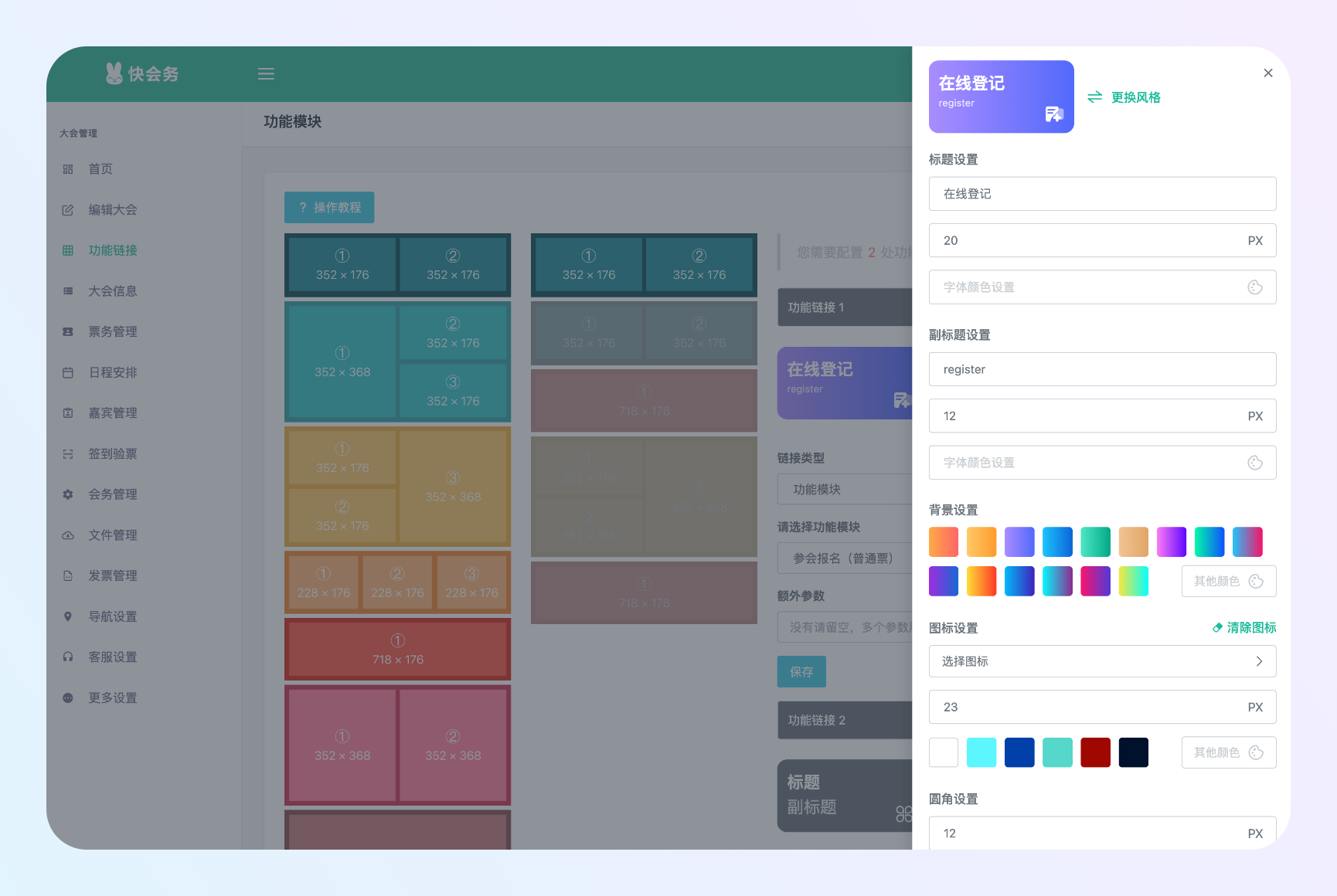
Task: Select 功能链接 sidebar item
Action: pos(113,250)
